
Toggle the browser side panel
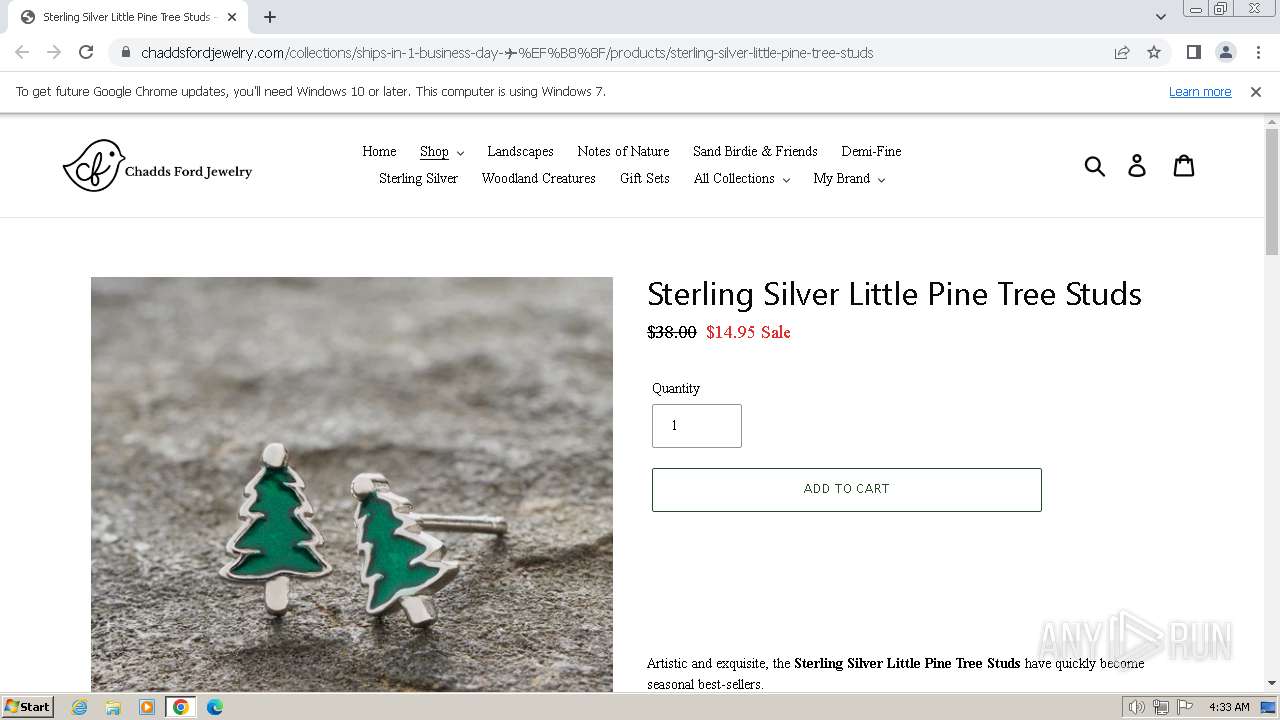tap(1193, 53)
